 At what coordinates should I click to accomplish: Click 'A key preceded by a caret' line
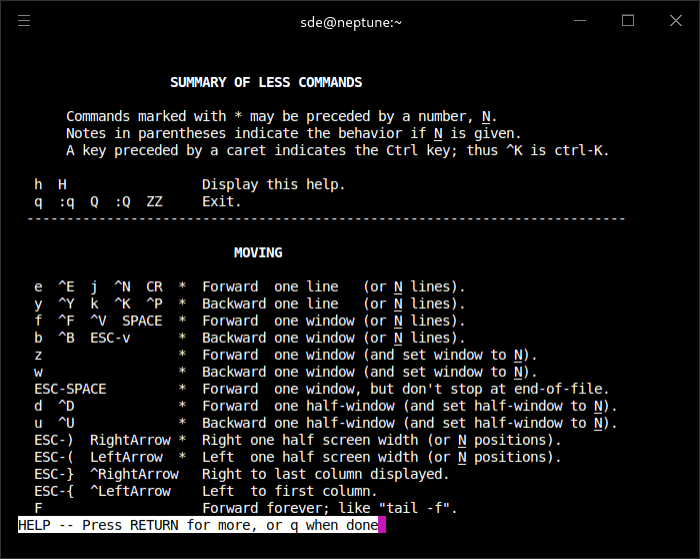[x=338, y=150]
